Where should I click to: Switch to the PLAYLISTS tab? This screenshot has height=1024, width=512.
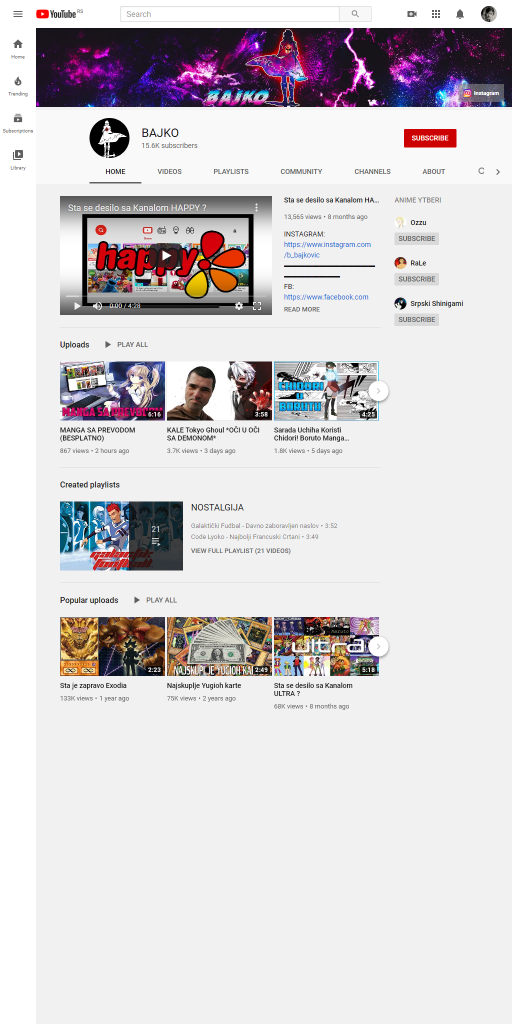[231, 172]
